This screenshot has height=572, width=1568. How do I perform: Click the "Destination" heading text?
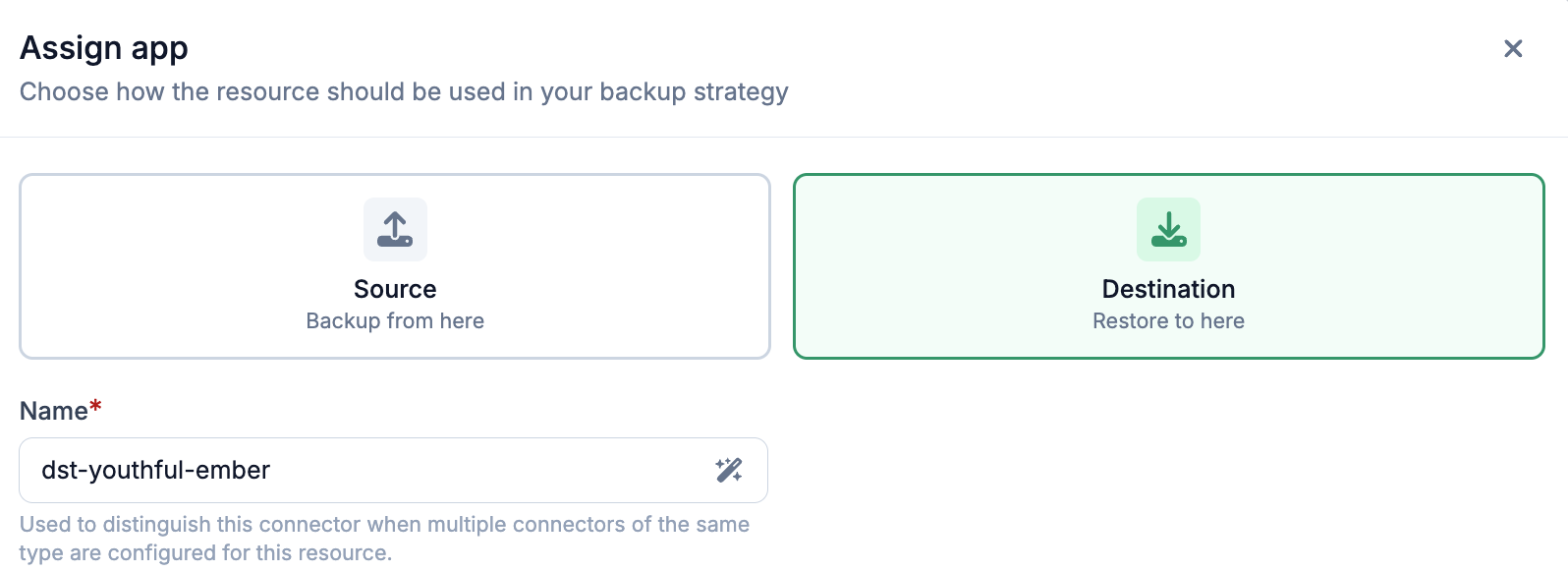[1168, 289]
